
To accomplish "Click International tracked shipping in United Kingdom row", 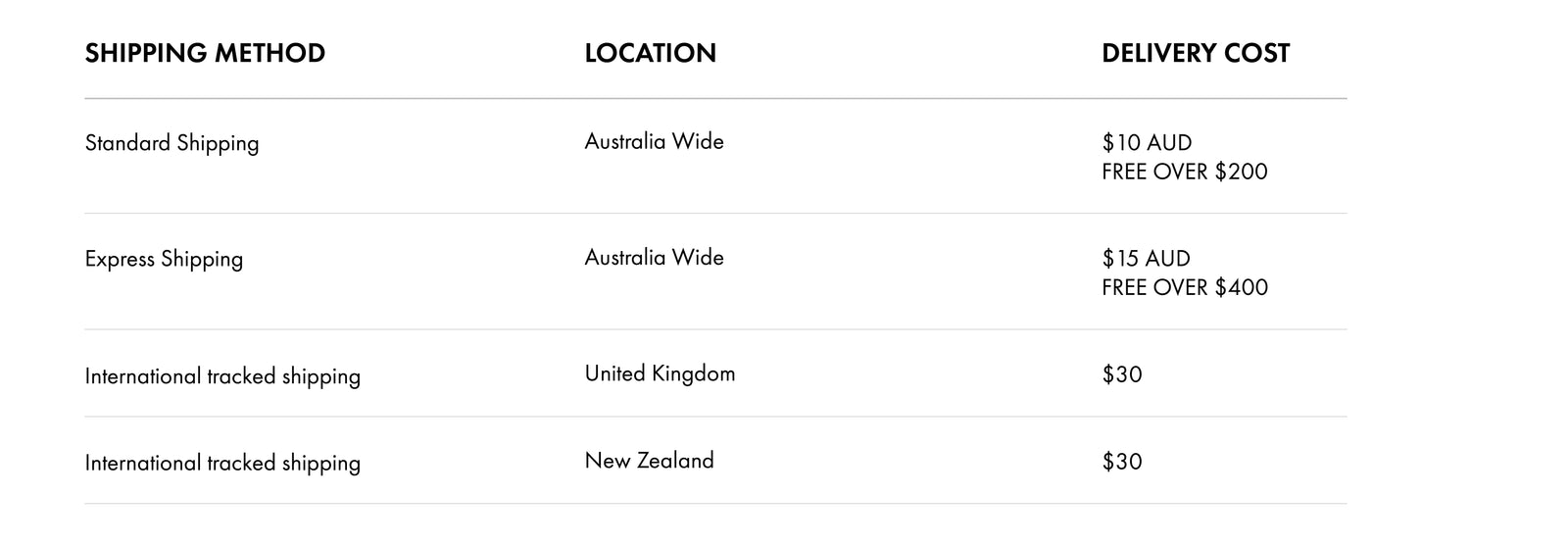I will click(222, 376).
